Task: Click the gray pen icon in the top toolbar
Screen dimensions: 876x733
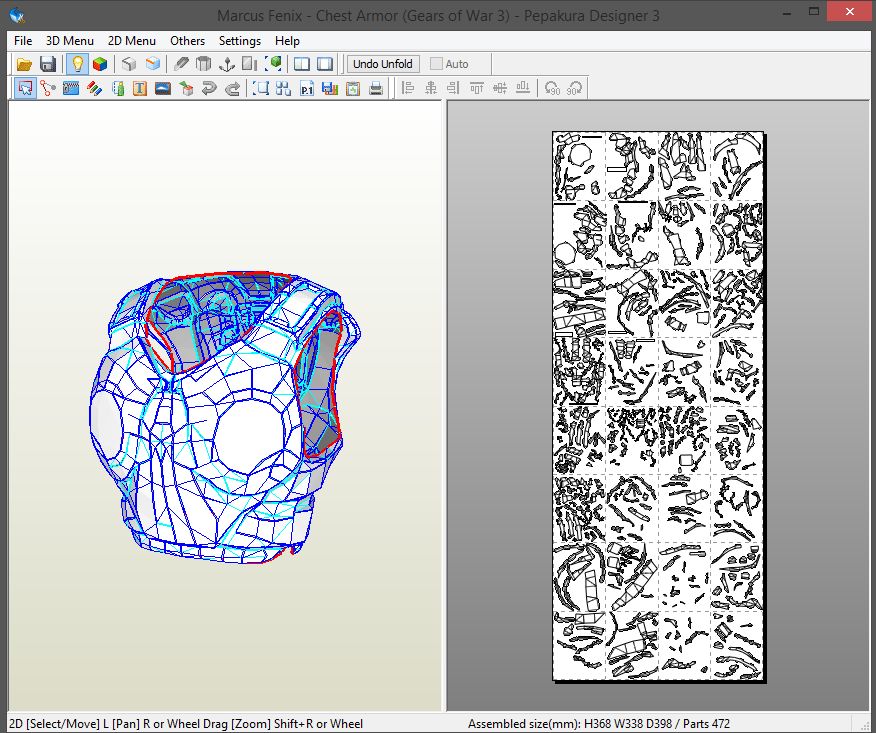Action: point(181,64)
